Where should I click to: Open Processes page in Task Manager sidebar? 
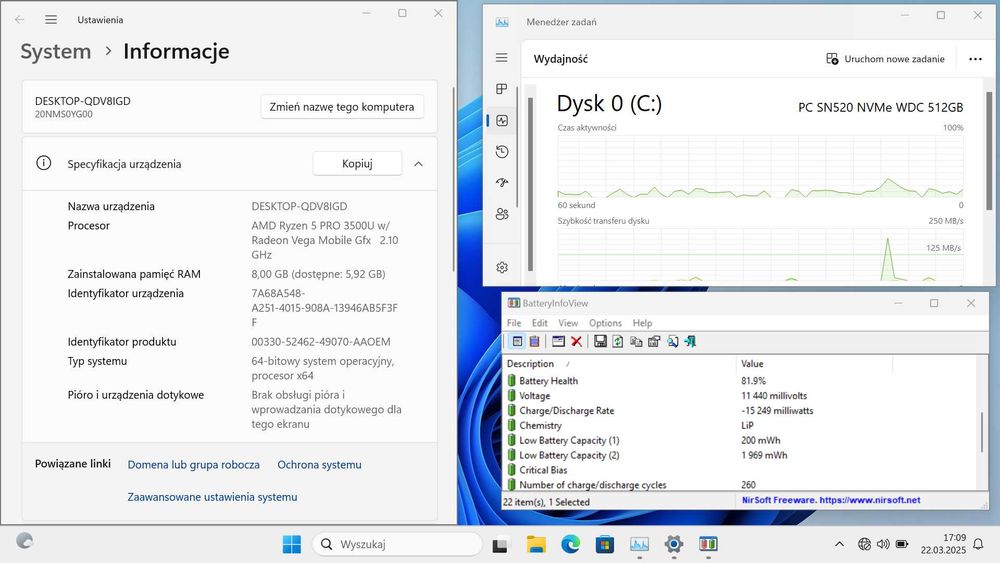click(502, 89)
